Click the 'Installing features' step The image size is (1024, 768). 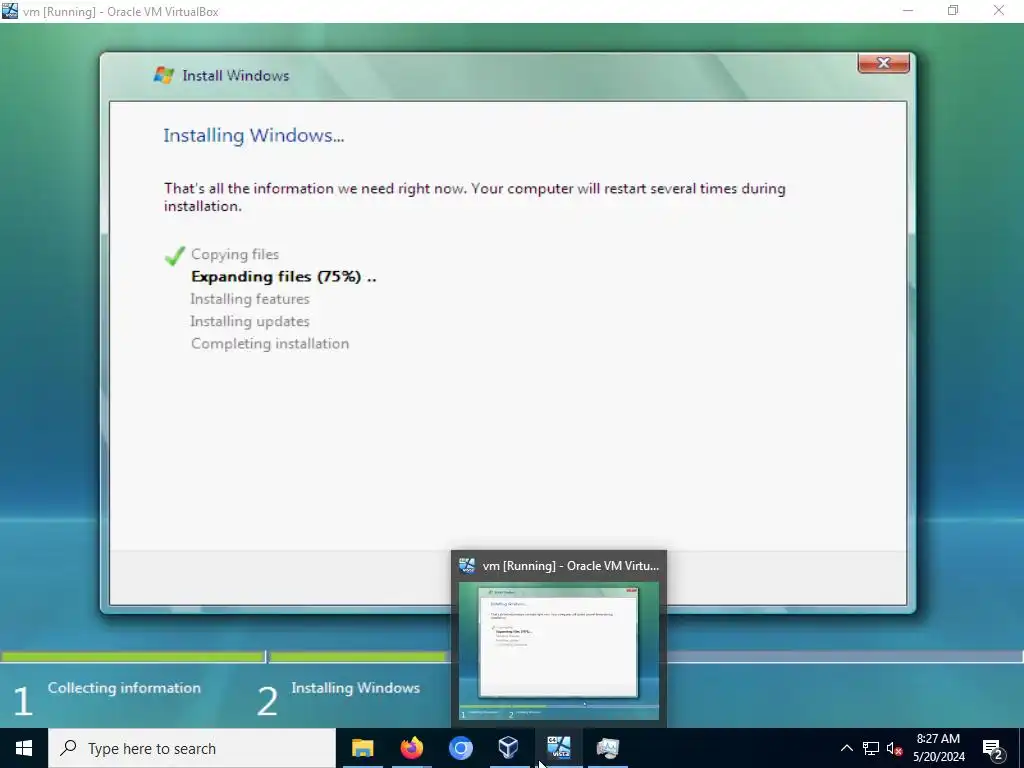coord(250,298)
